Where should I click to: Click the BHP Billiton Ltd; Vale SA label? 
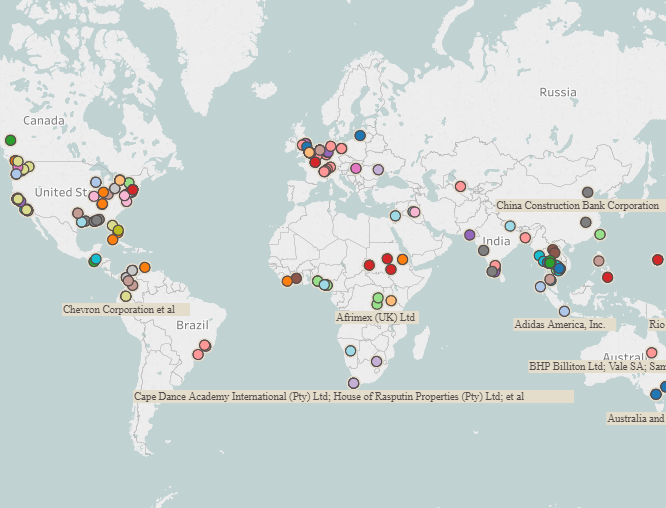coord(596,366)
